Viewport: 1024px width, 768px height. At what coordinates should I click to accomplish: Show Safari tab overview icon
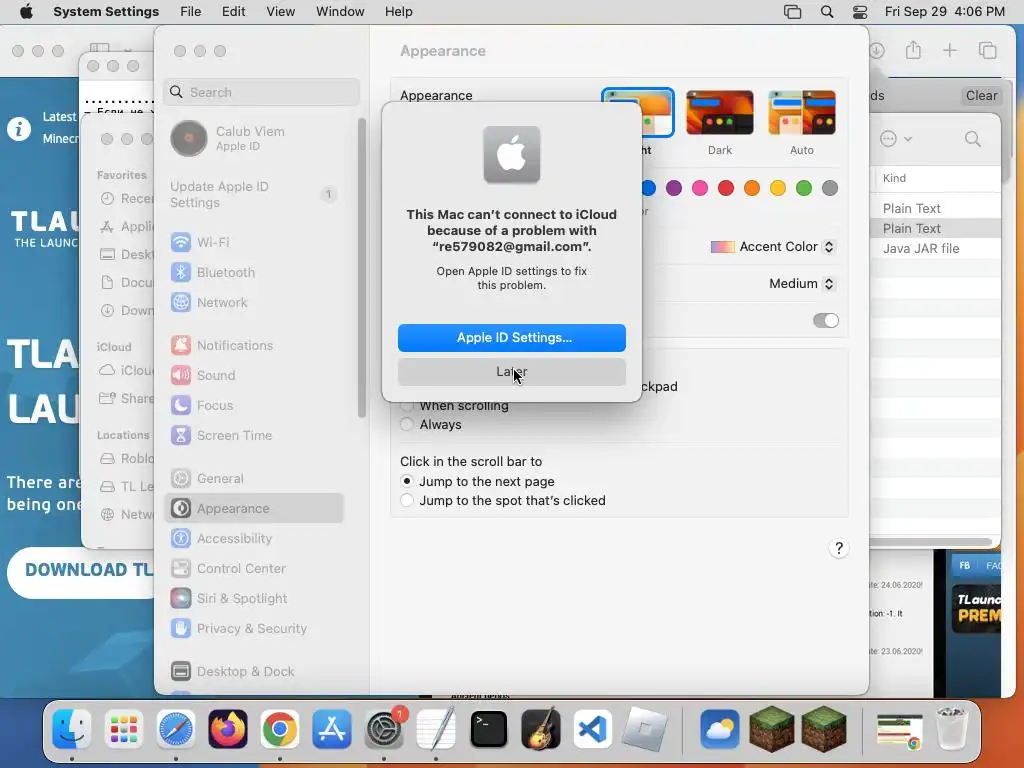point(987,50)
